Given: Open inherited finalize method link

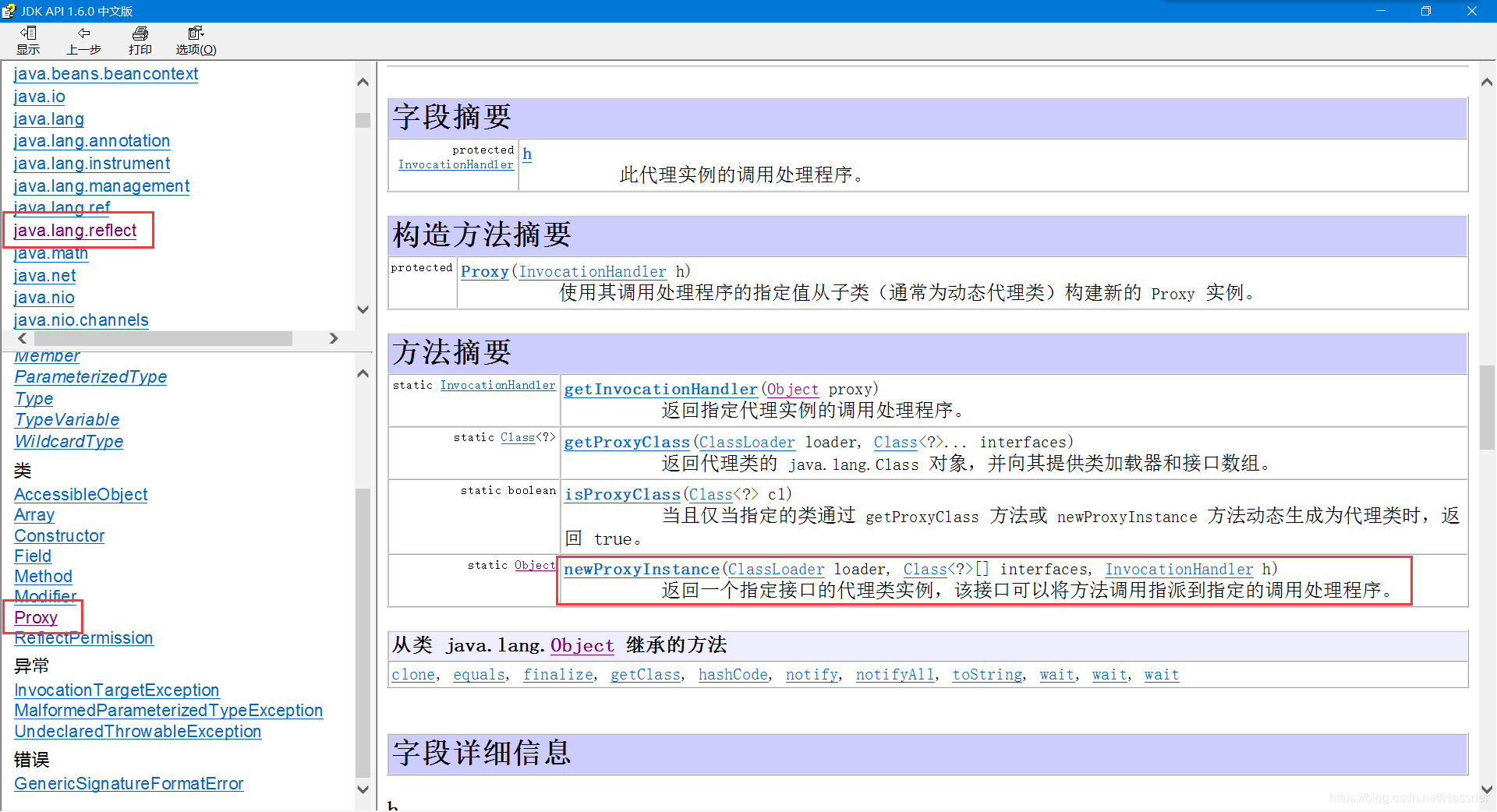Looking at the screenshot, I should [558, 675].
